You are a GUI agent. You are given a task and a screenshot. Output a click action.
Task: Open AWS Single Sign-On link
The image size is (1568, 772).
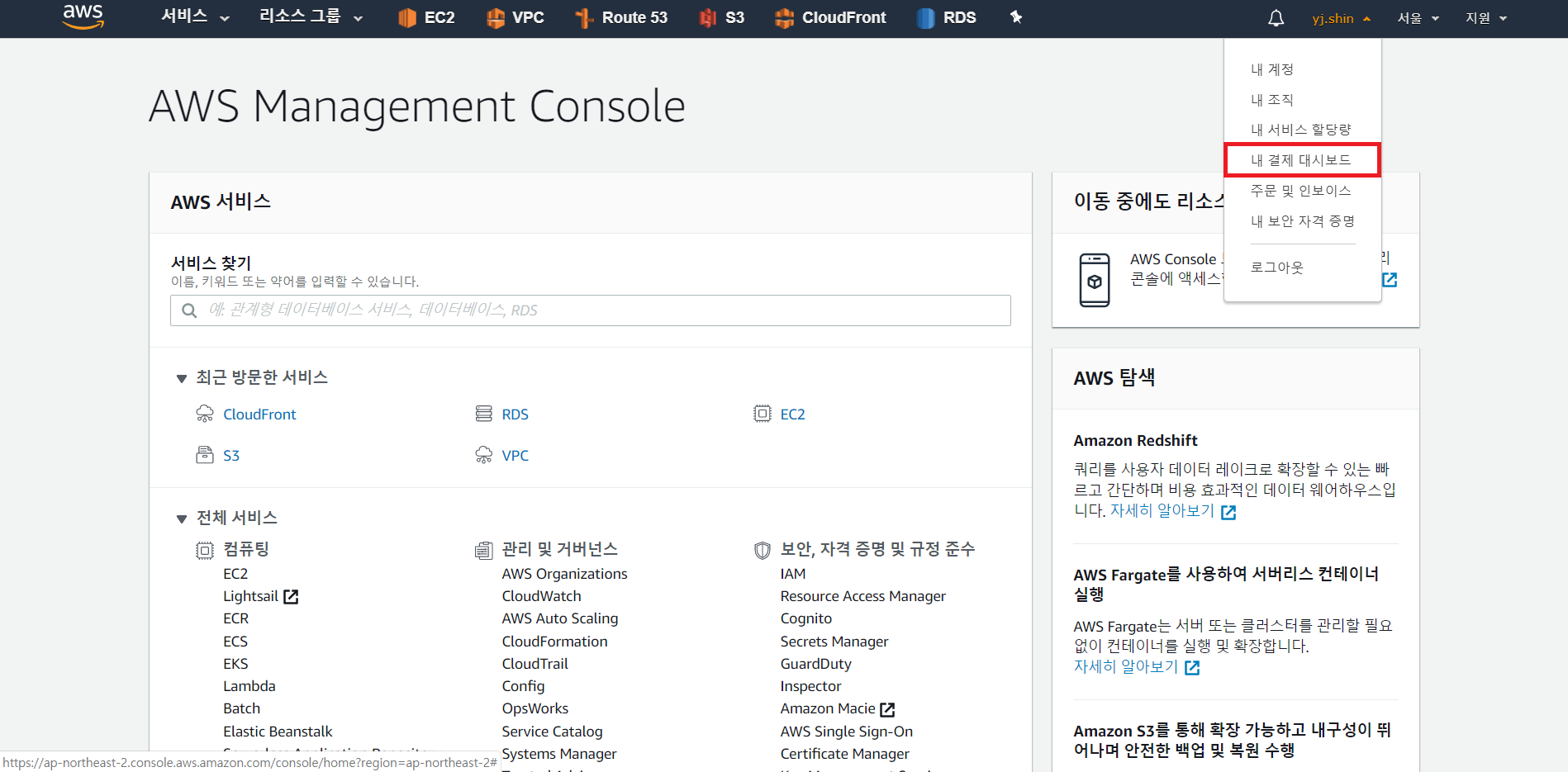(x=847, y=732)
